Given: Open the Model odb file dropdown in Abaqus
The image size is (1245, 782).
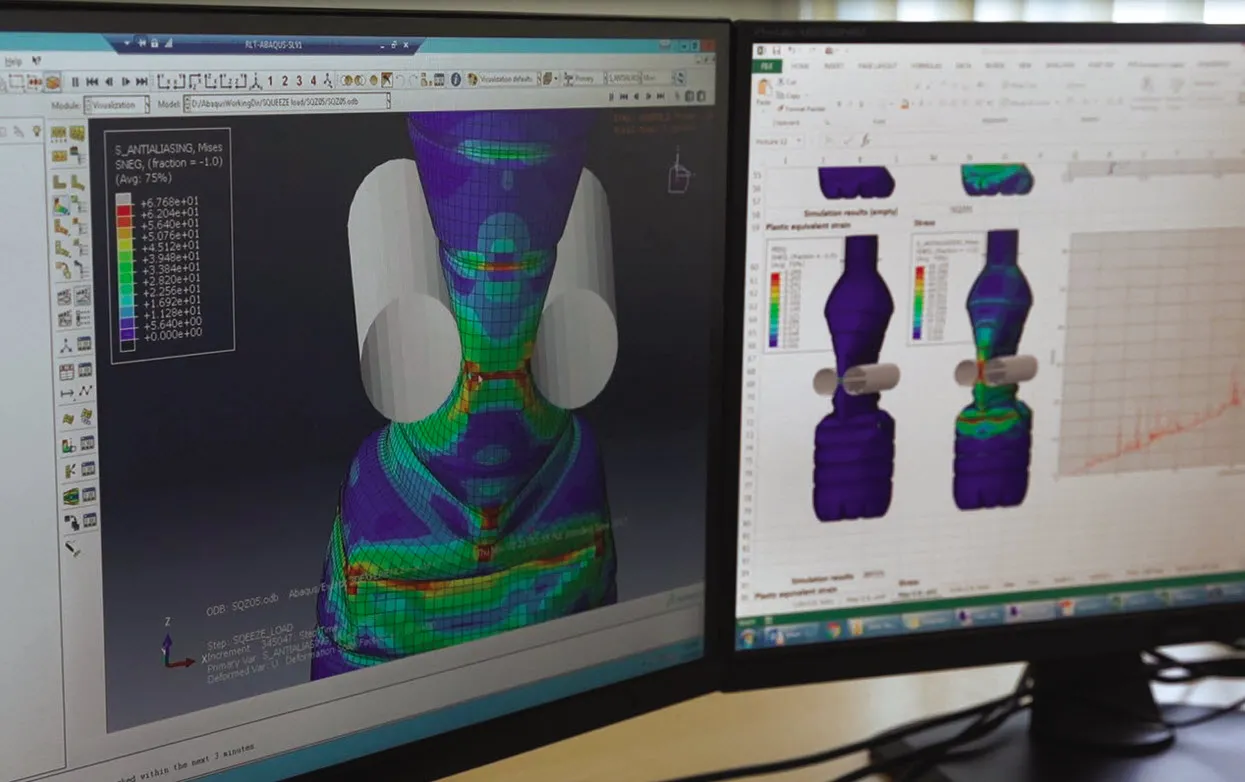Looking at the screenshot, I should [x=387, y=101].
